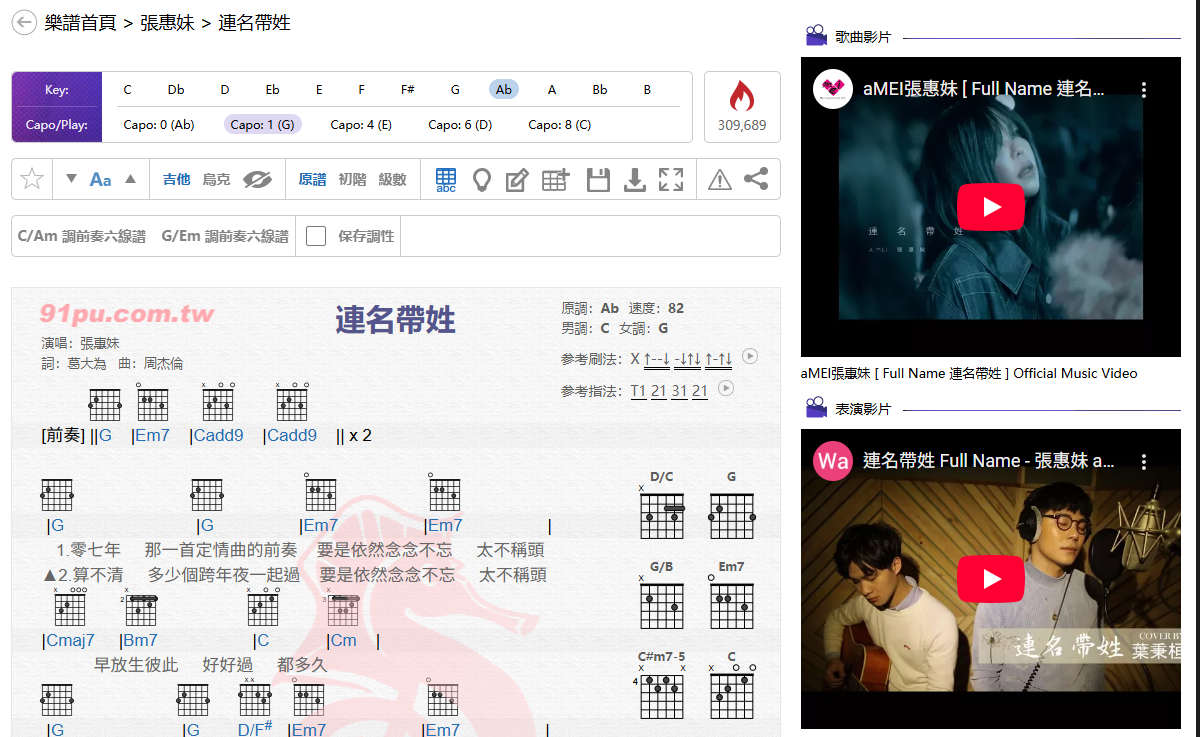Choose Capo: 0 (Ab)
This screenshot has width=1200, height=737.
tap(159, 125)
